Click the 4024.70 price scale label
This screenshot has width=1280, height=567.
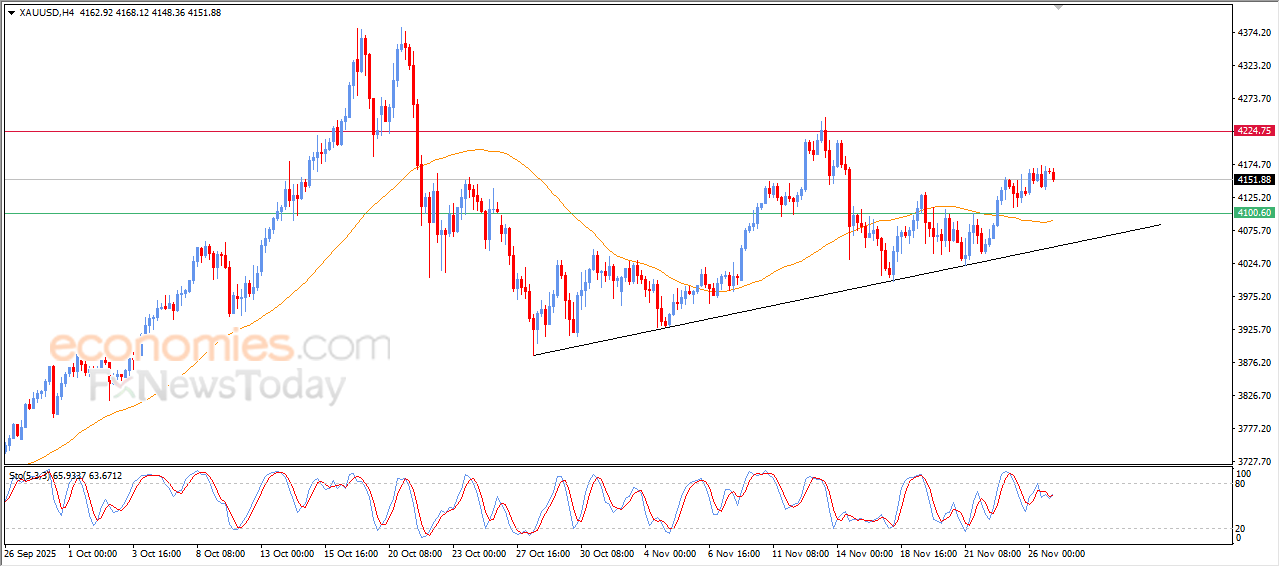(x=1254, y=264)
